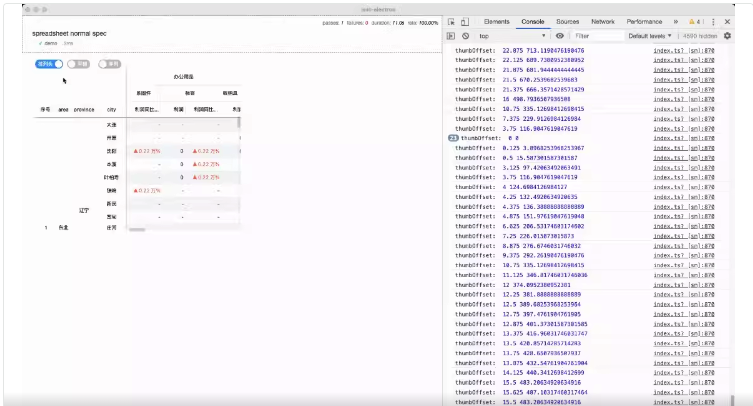Open DevTools three-dot customize menu
753x406 pixels.
713,22
